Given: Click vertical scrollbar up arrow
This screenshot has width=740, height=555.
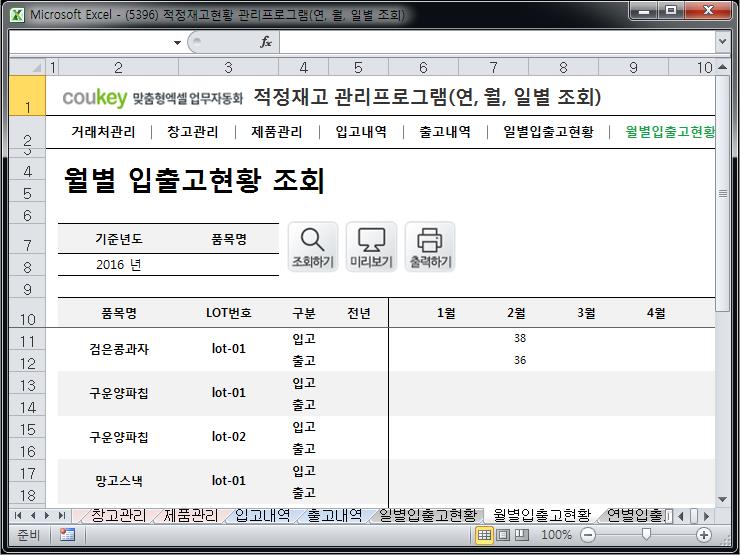Looking at the screenshot, I should coord(722,67).
